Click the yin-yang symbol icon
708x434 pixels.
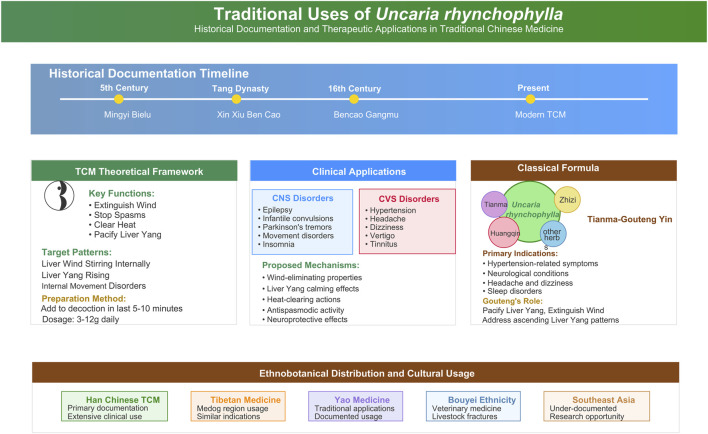59,196
